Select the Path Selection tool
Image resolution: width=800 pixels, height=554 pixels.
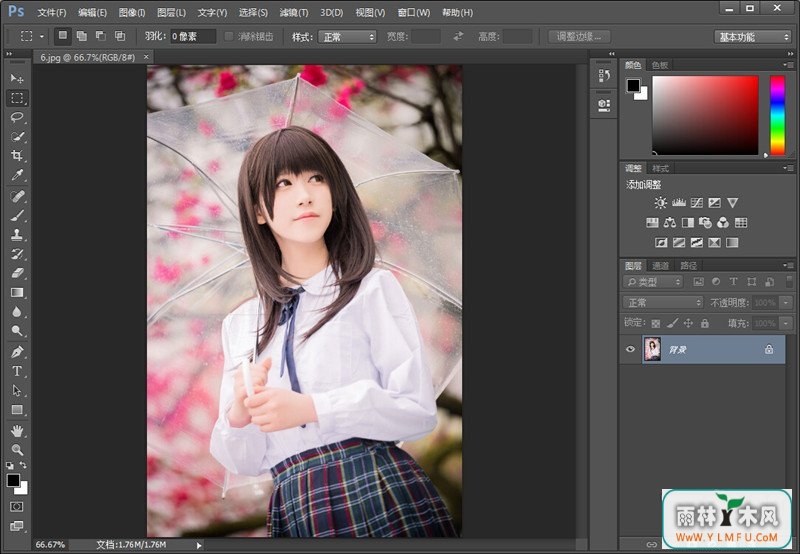click(17, 390)
